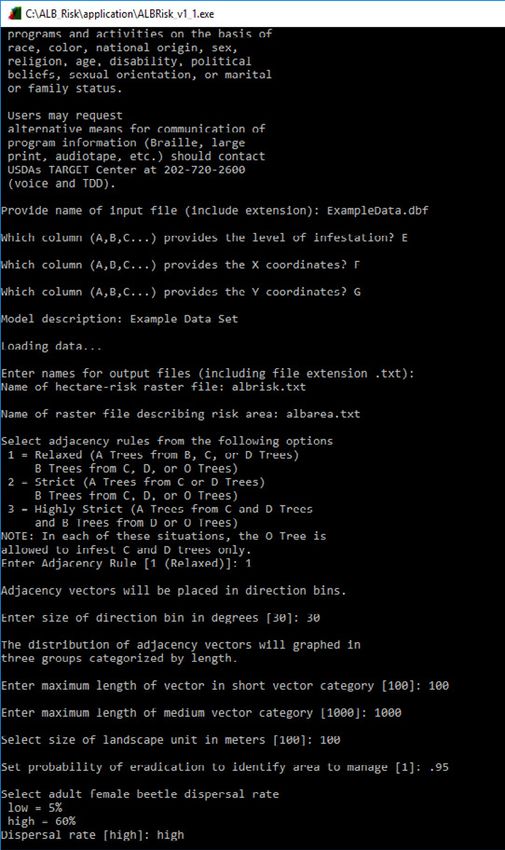505x850 pixels.
Task: Click the medium vector category value 1000
Action: click(387, 712)
